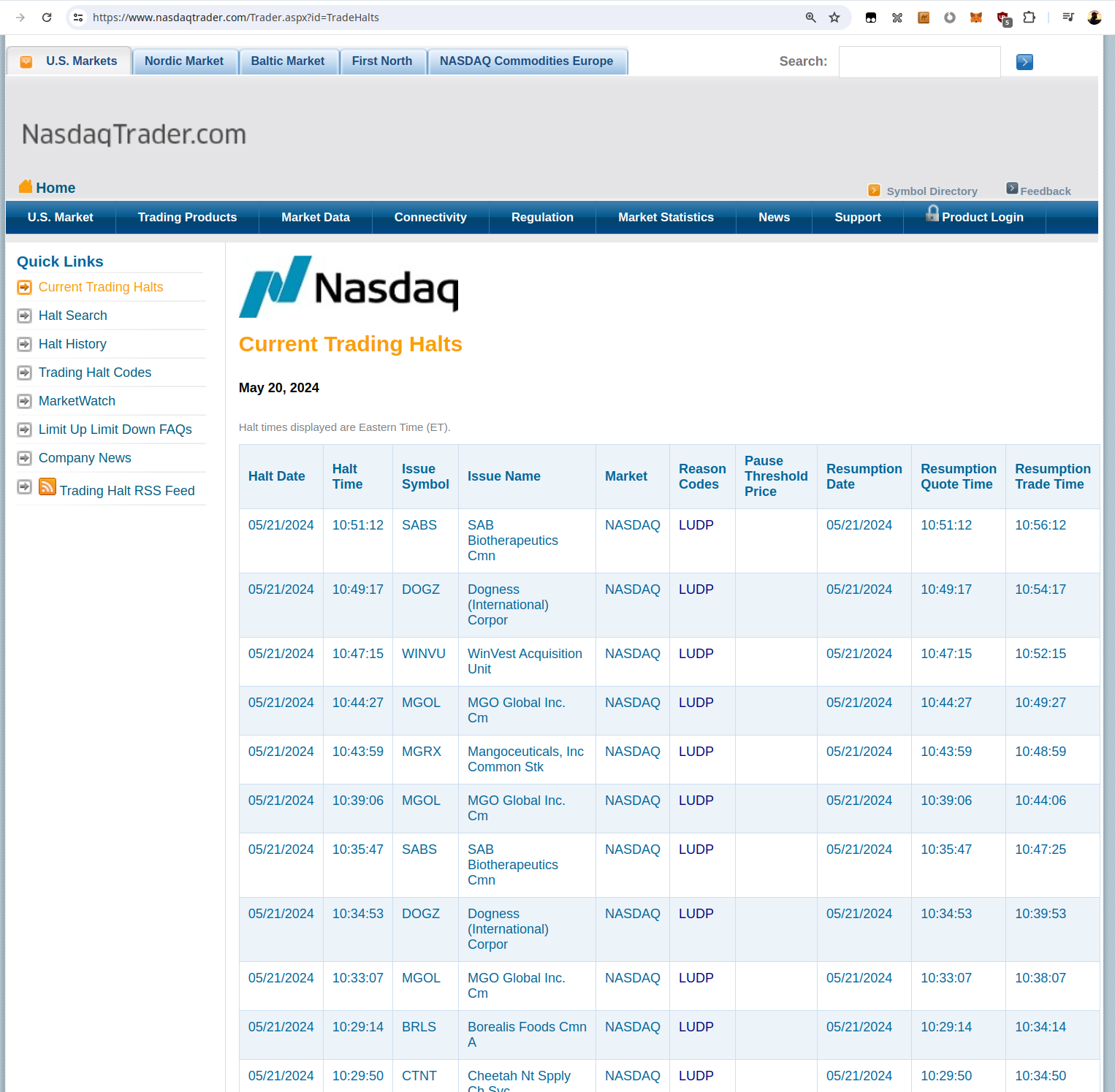Click the Feedback arrow icon
This screenshot has width=1115, height=1092.
tap(1012, 188)
